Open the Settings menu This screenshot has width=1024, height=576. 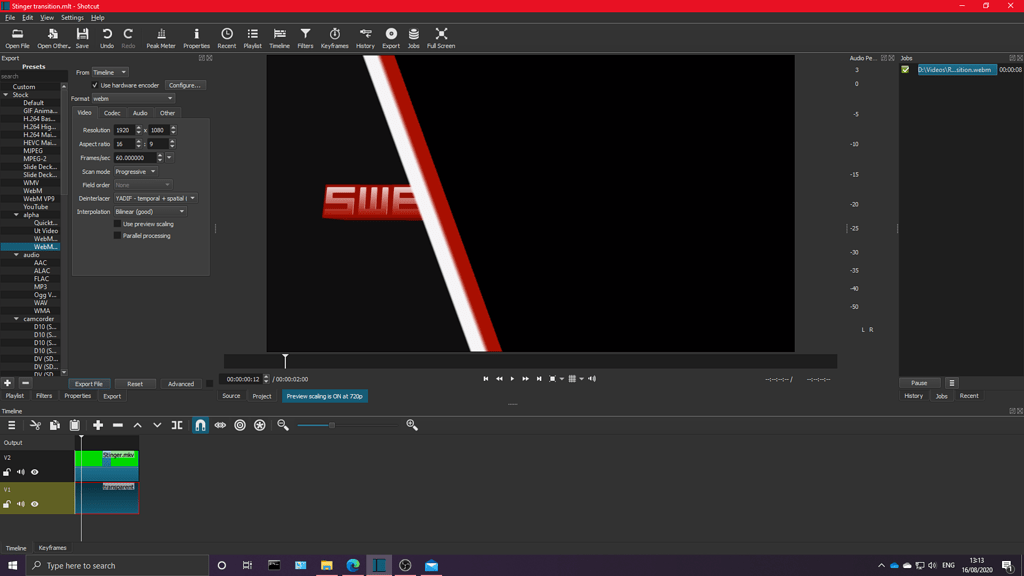(72, 18)
